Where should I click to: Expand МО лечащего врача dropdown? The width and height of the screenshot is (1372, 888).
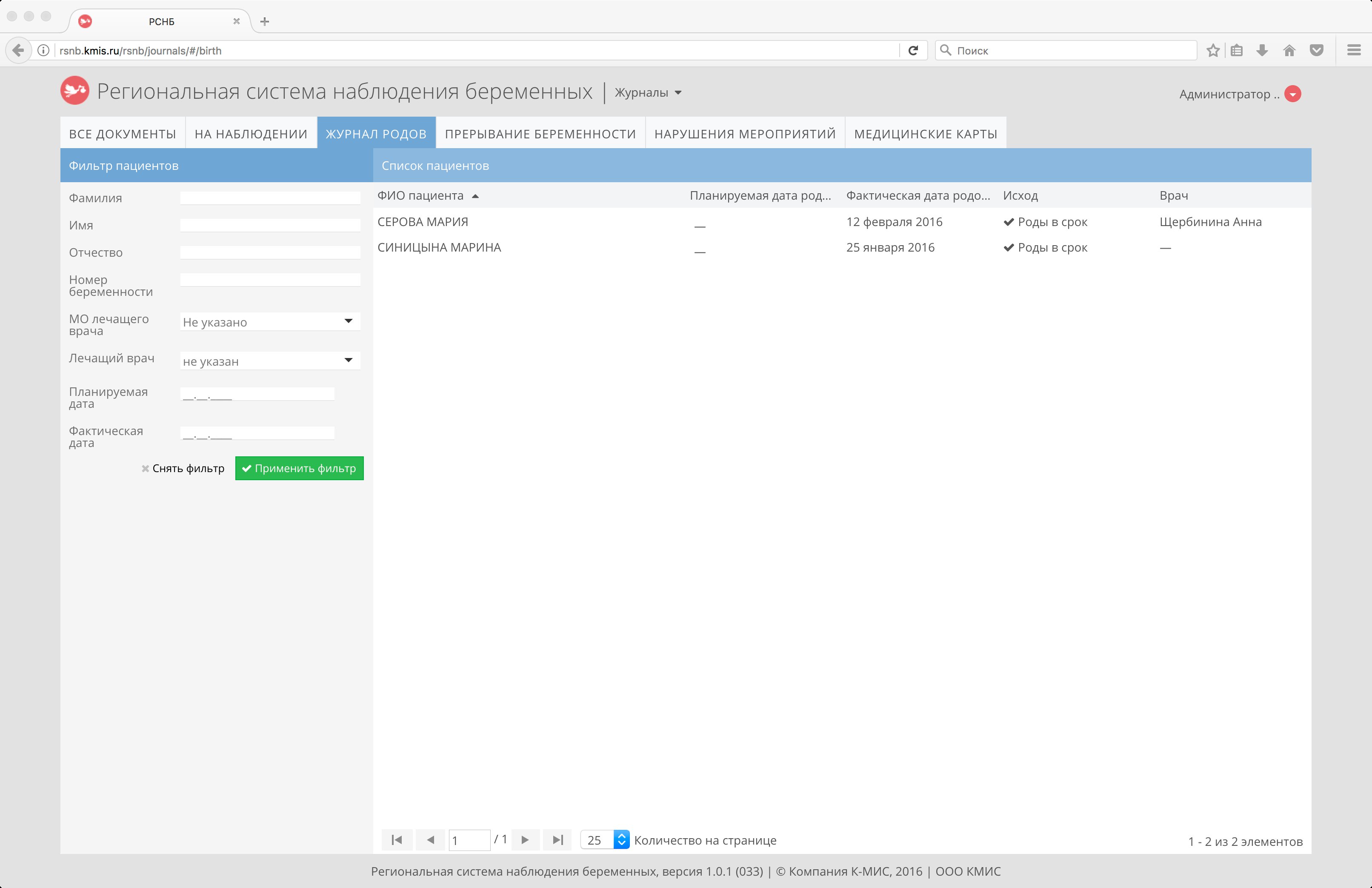click(x=270, y=322)
